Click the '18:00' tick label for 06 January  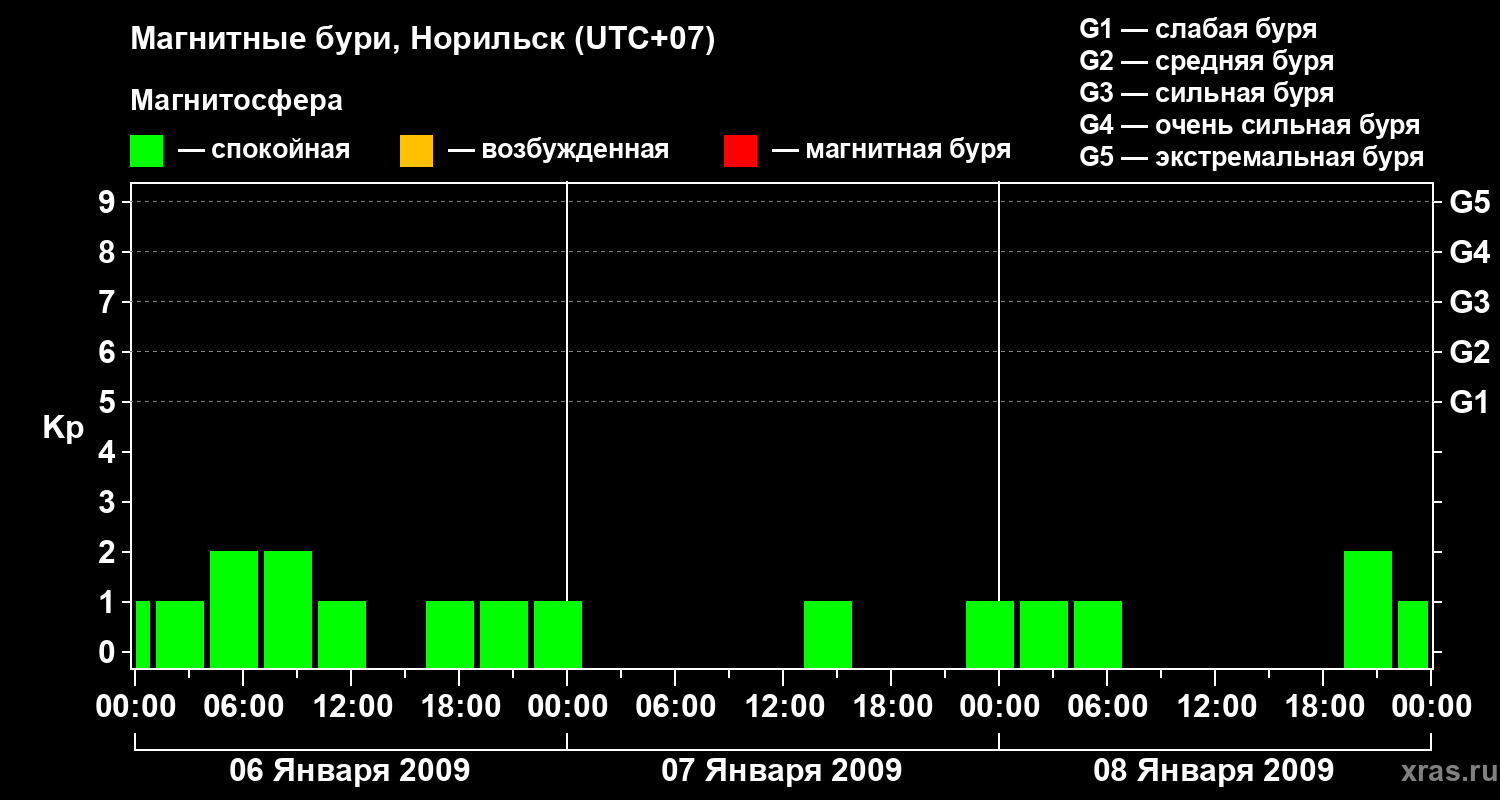pyautogui.click(x=459, y=707)
